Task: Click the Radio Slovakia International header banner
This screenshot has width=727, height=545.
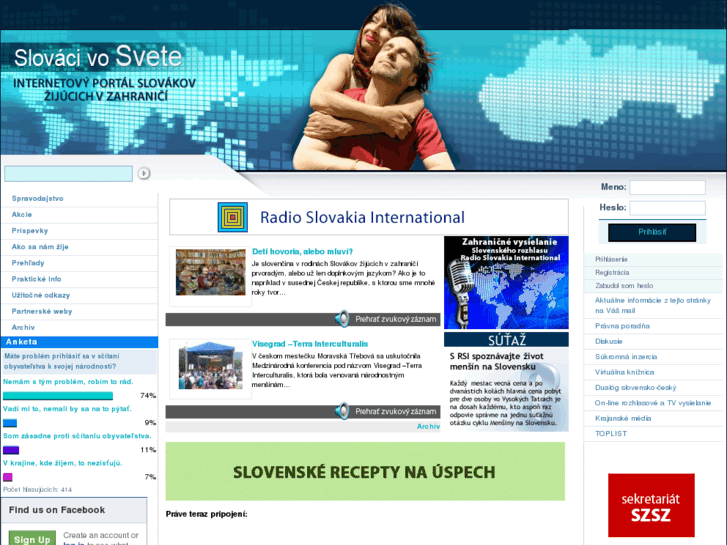Action: pyautogui.click(x=369, y=217)
